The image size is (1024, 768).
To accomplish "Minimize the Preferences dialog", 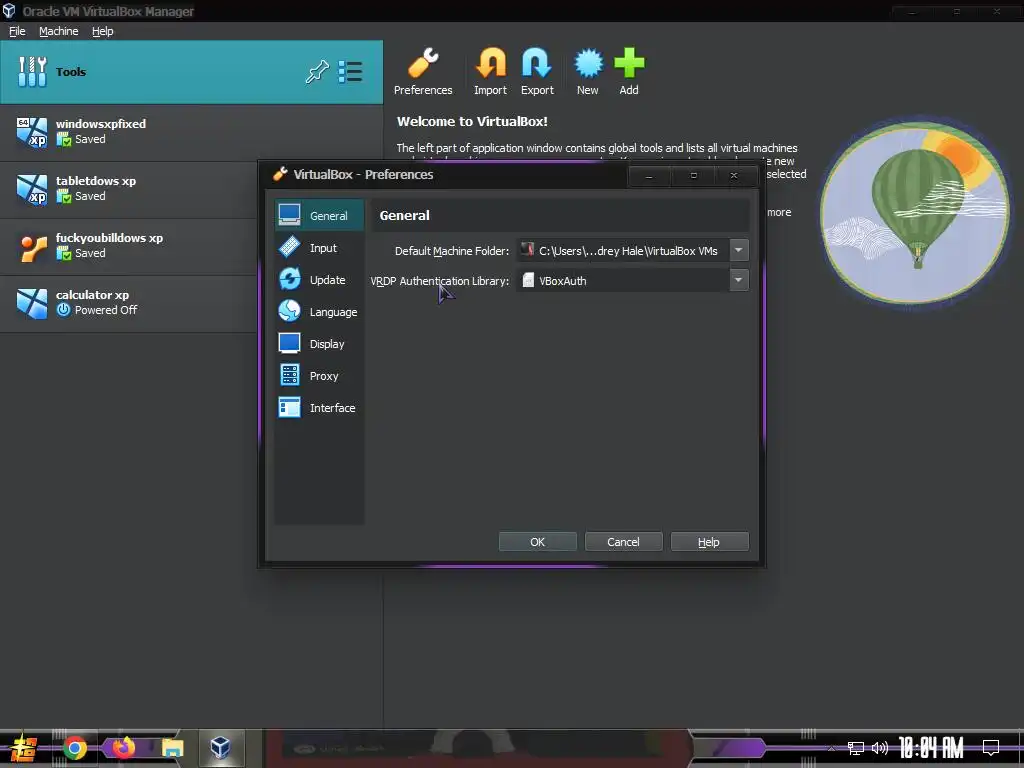I will pyautogui.click(x=648, y=176).
